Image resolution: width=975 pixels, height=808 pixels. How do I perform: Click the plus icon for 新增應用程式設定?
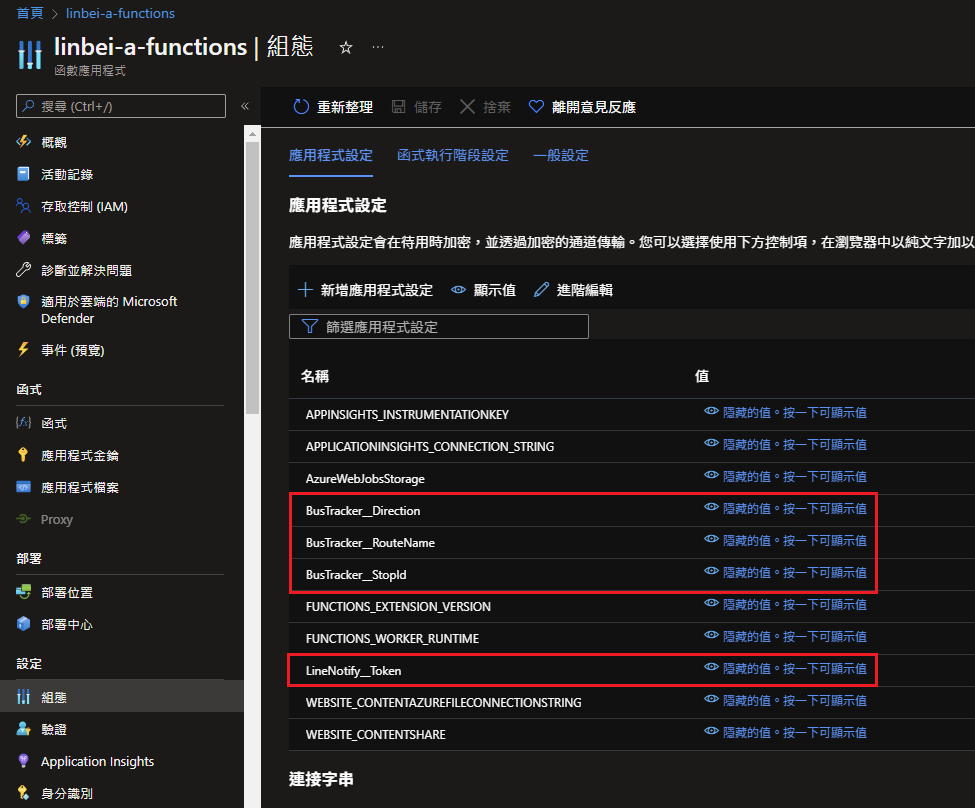pos(305,290)
